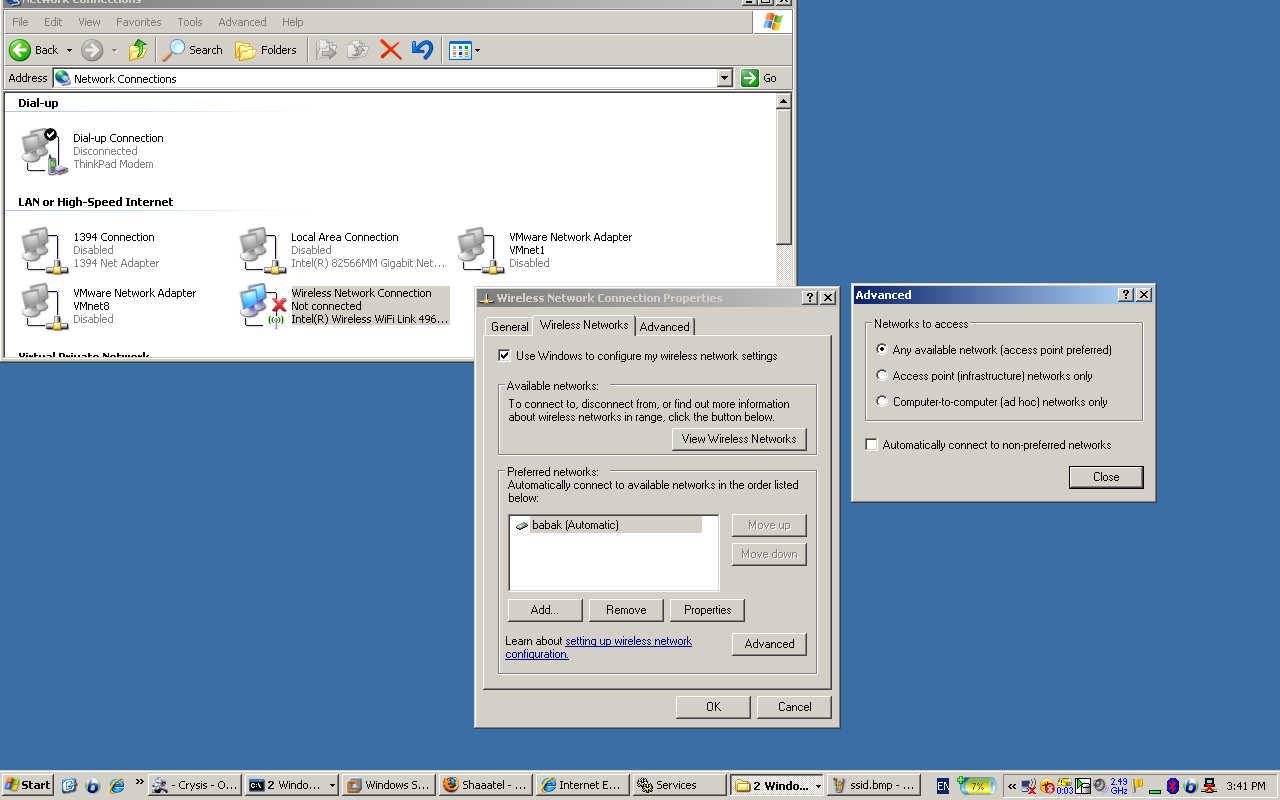Switch to Windows S... taskbar button
The image size is (1280, 800).
(x=388, y=785)
